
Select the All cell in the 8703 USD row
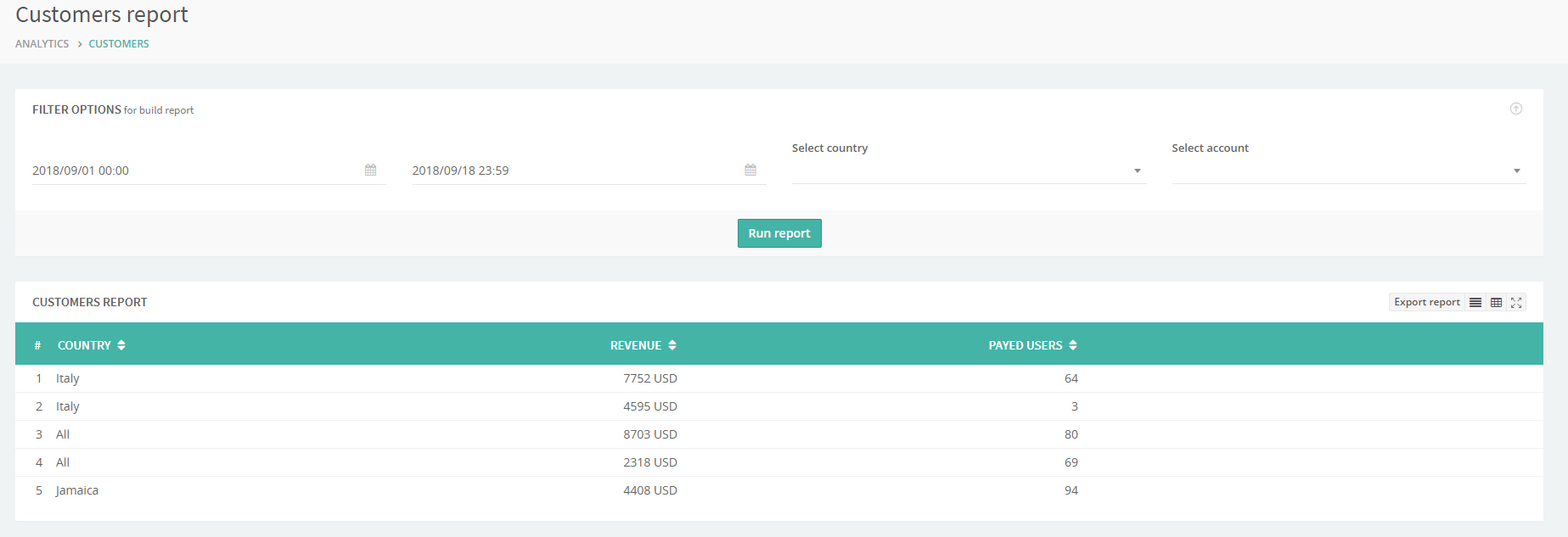(x=63, y=434)
